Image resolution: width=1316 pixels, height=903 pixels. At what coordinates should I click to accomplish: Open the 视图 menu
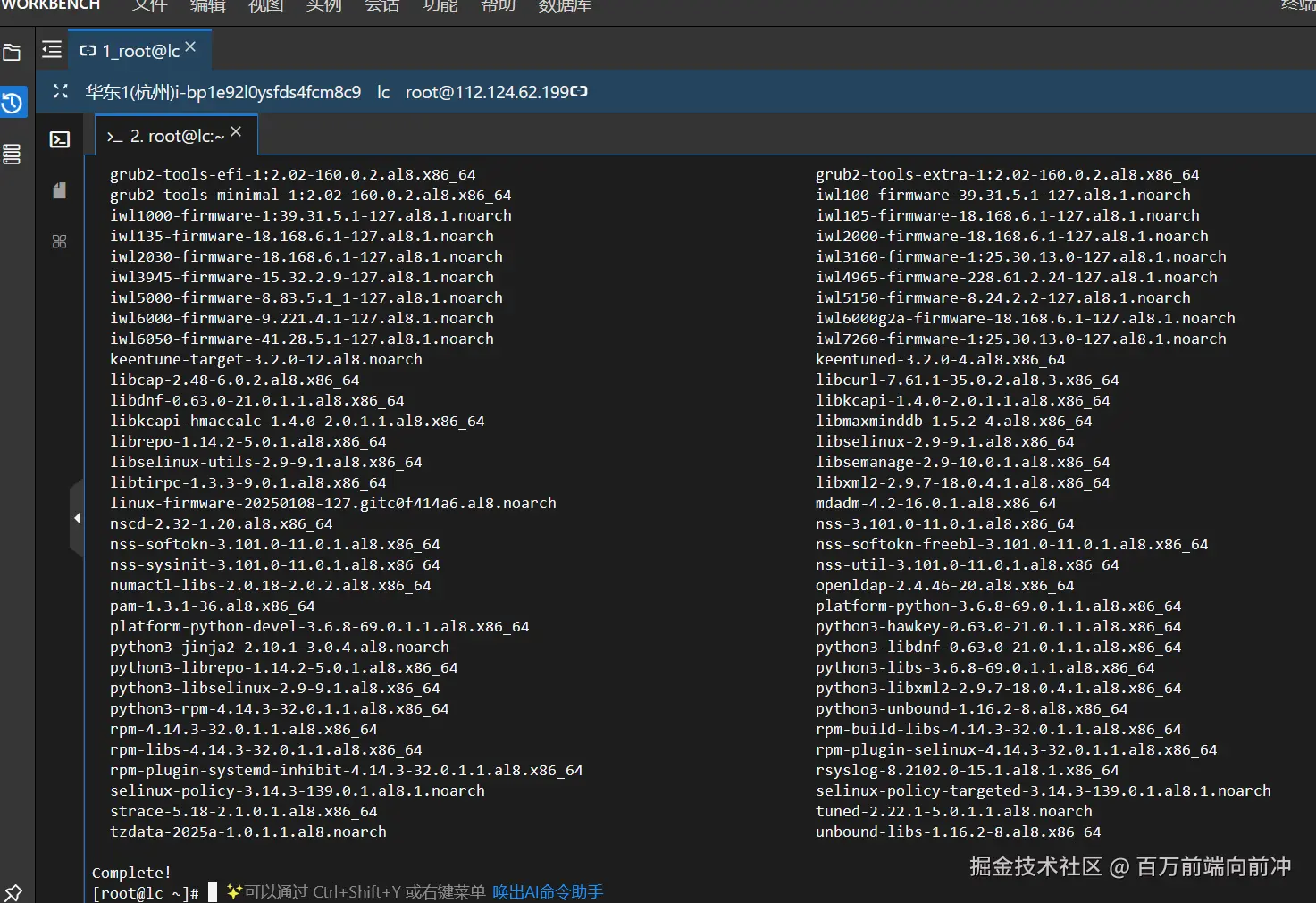[265, 5]
